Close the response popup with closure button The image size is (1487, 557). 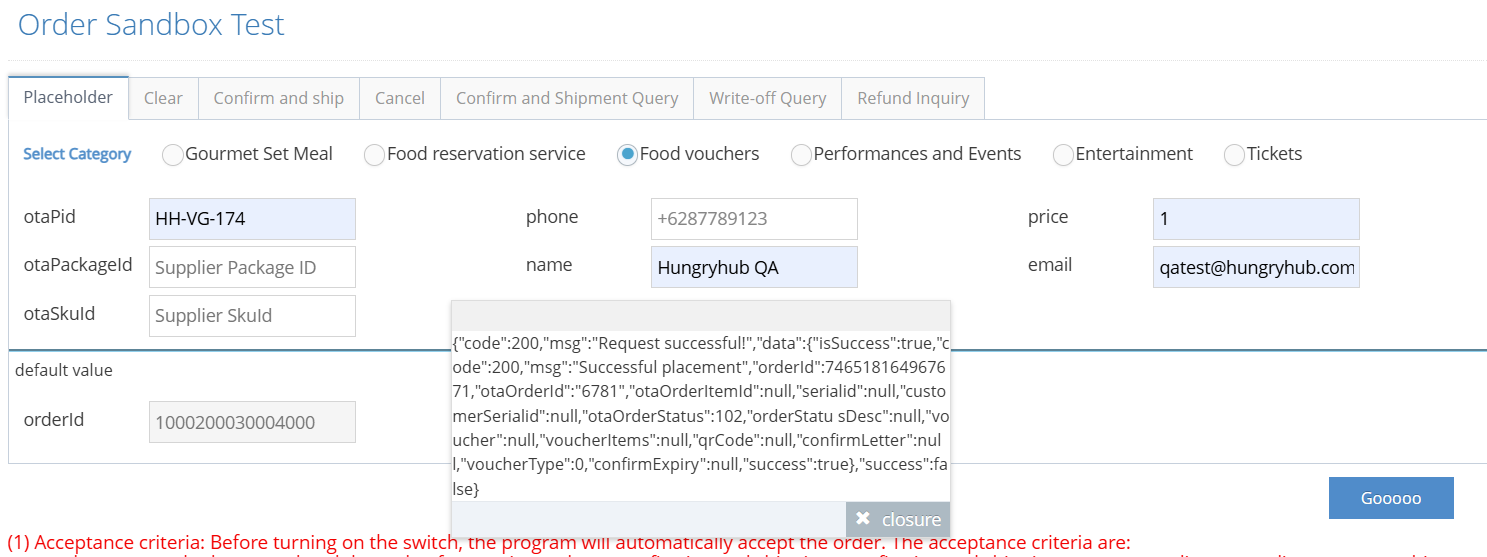click(898, 519)
